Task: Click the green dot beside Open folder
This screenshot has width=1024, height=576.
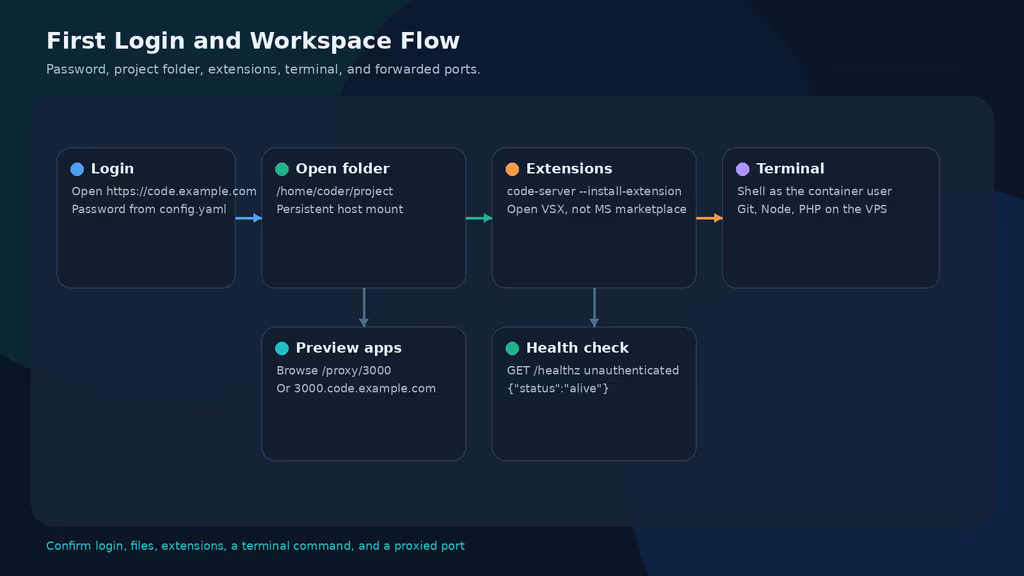Action: (x=281, y=169)
